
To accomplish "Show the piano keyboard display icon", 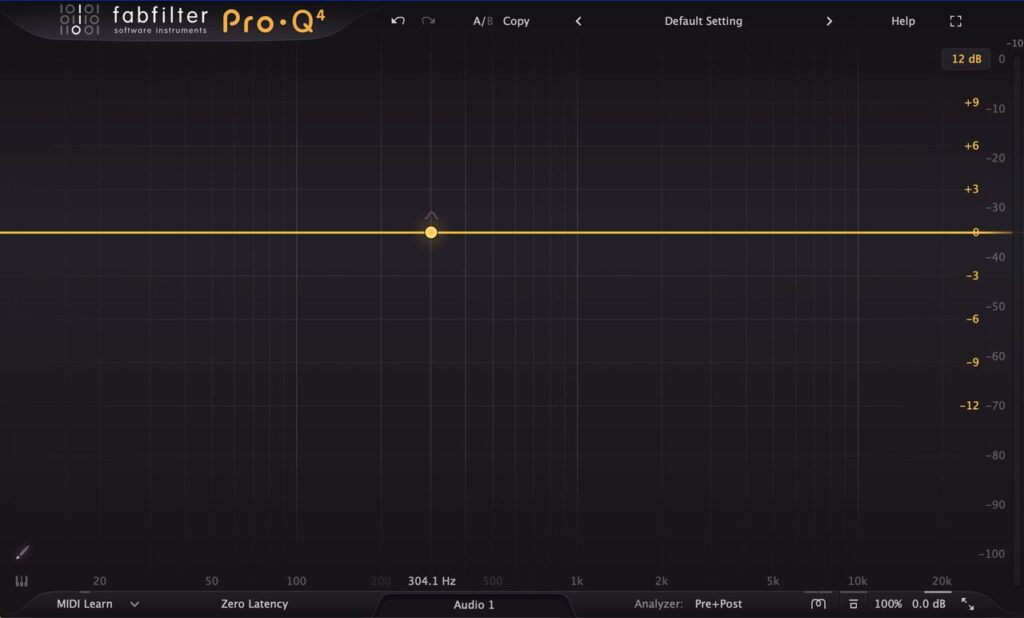I will 22,581.
